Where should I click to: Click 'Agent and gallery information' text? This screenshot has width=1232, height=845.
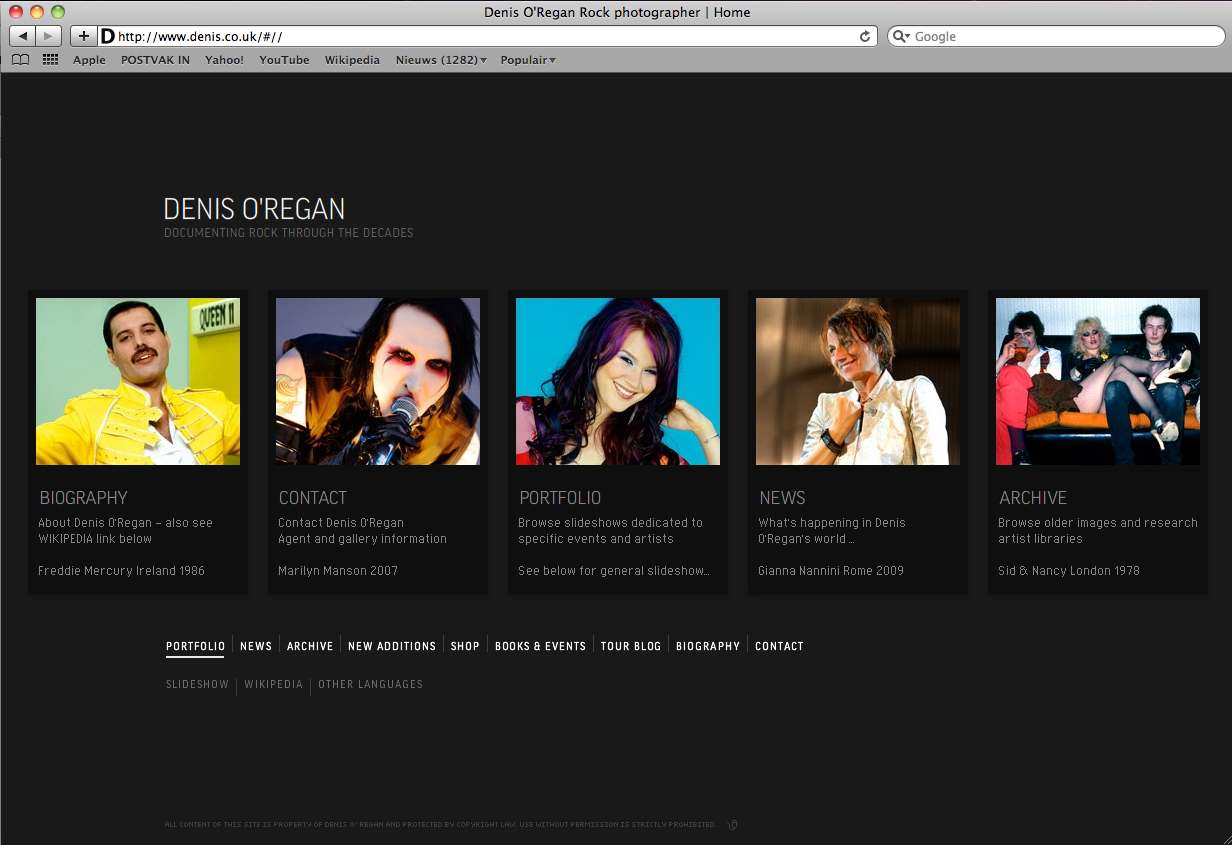[x=362, y=539]
